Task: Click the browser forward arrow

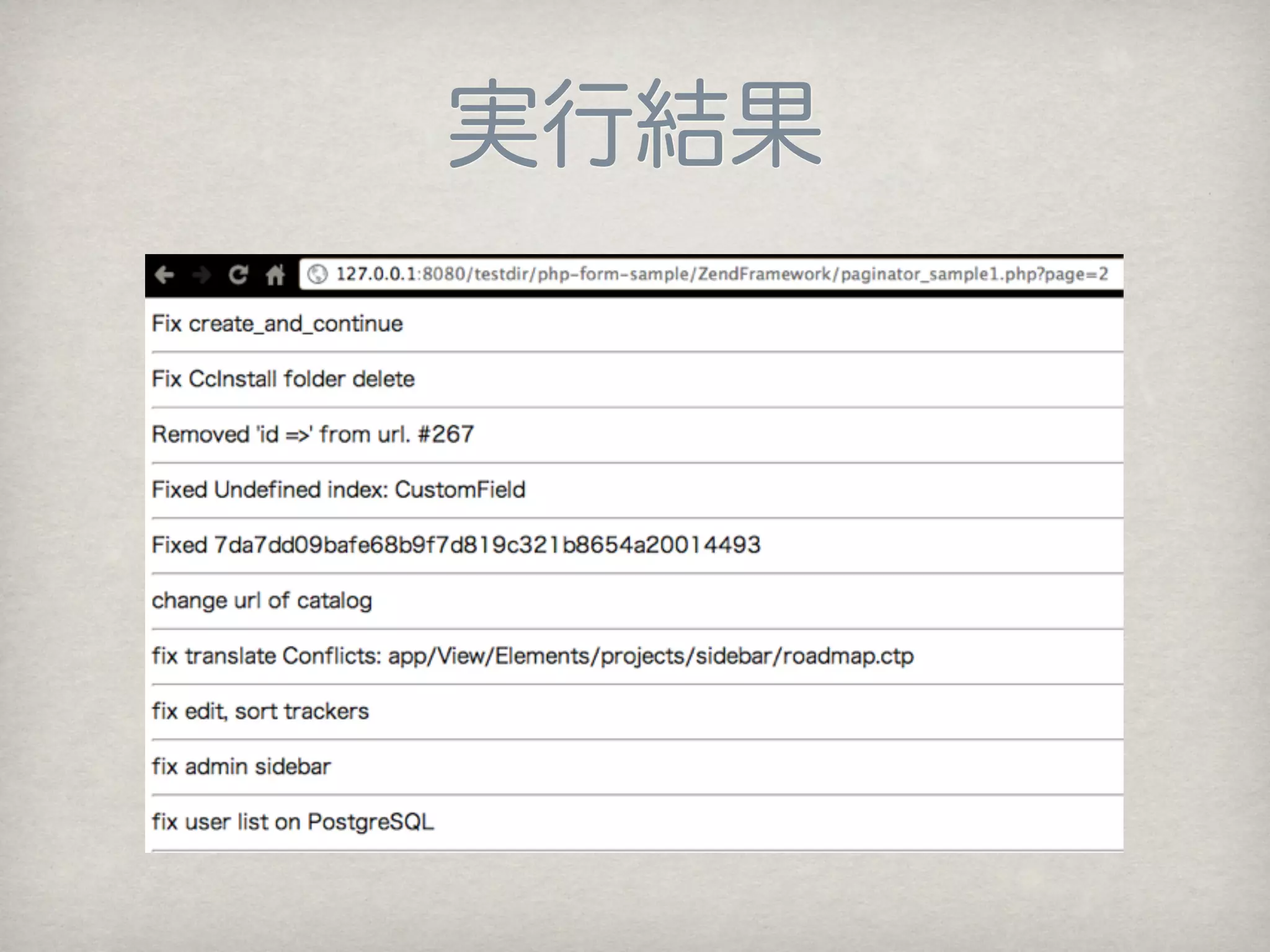Action: [x=202, y=275]
